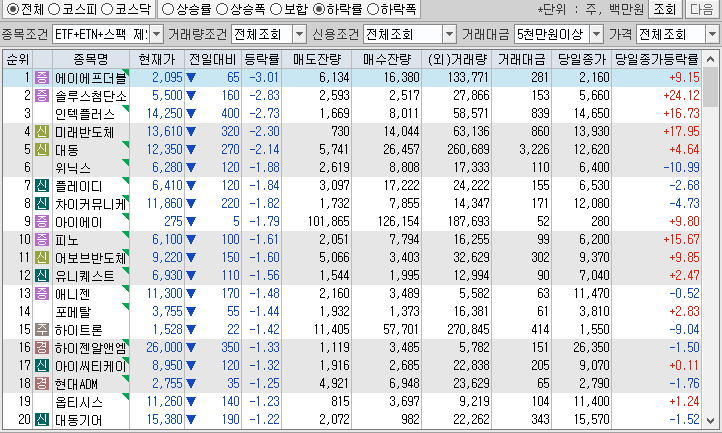Screen dimensions: 722x433
Task: Click the down arrow in 인텍플러스 row
Action: pos(191,114)
